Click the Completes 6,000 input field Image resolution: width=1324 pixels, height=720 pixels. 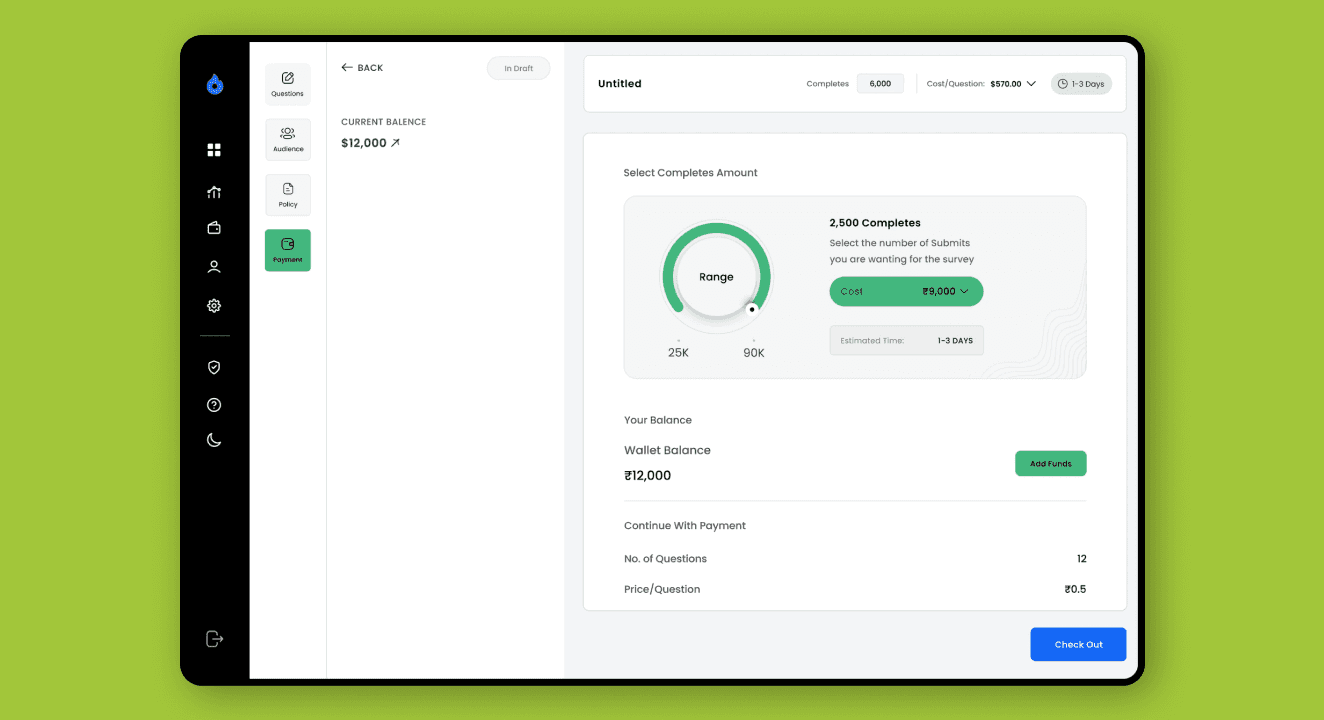point(880,84)
